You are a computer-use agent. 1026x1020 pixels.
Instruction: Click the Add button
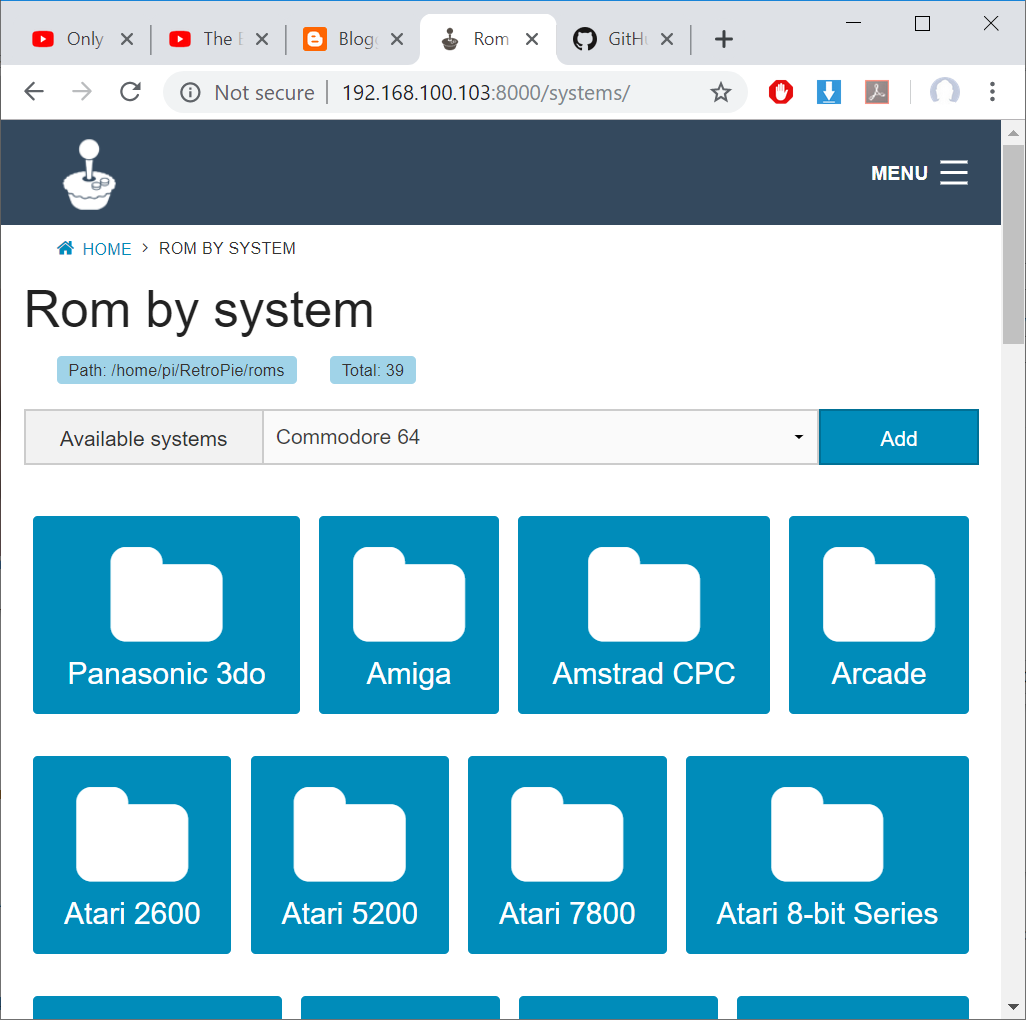click(x=898, y=437)
